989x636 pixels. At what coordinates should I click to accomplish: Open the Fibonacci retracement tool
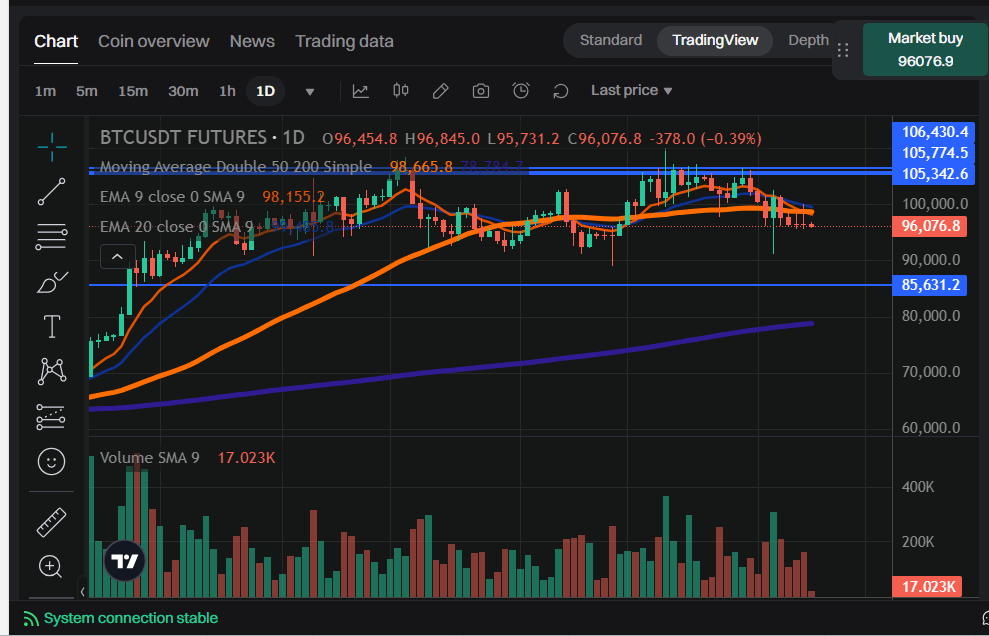51,237
